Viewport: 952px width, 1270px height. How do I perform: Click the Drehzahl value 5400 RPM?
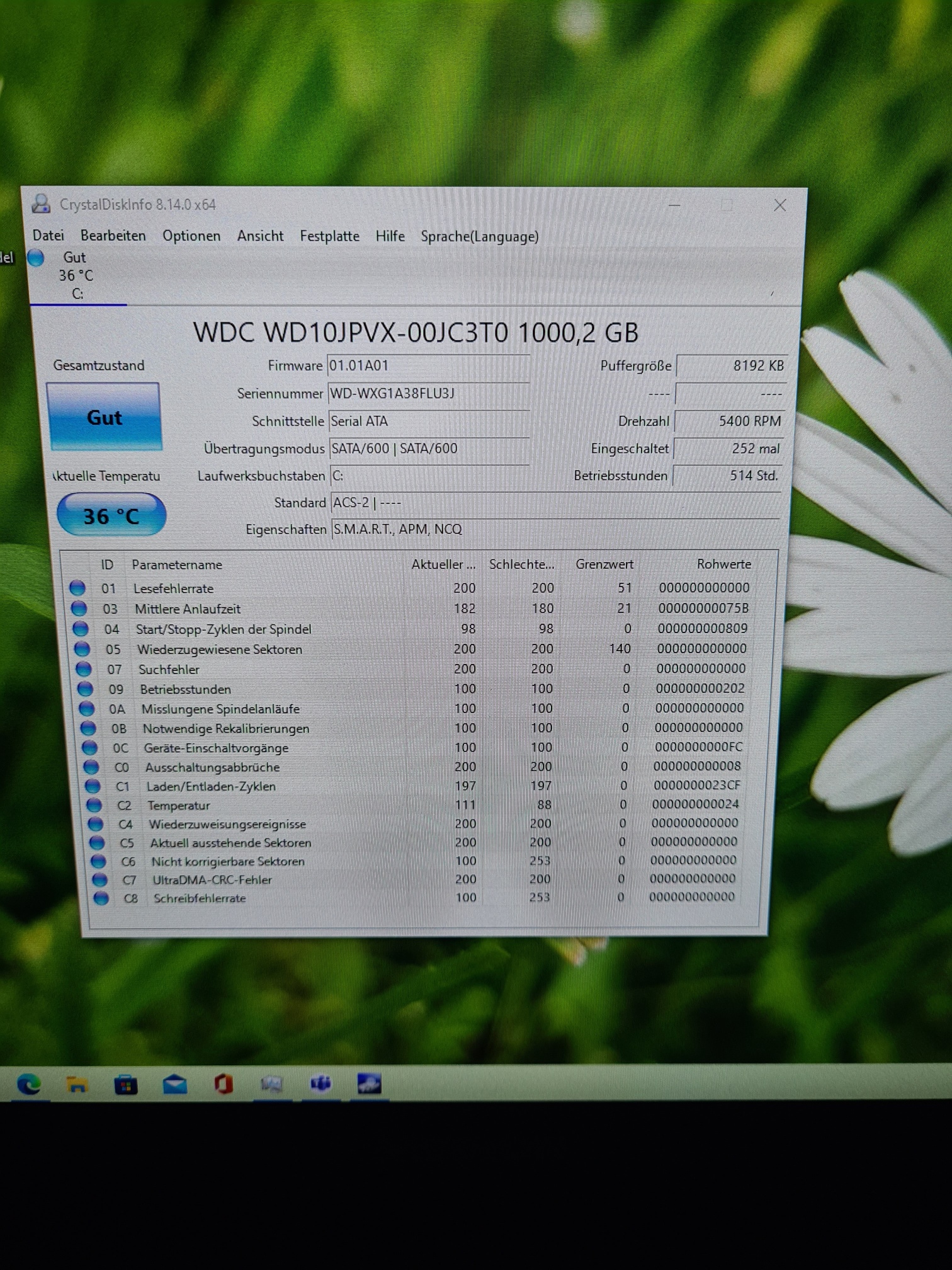coord(729,421)
